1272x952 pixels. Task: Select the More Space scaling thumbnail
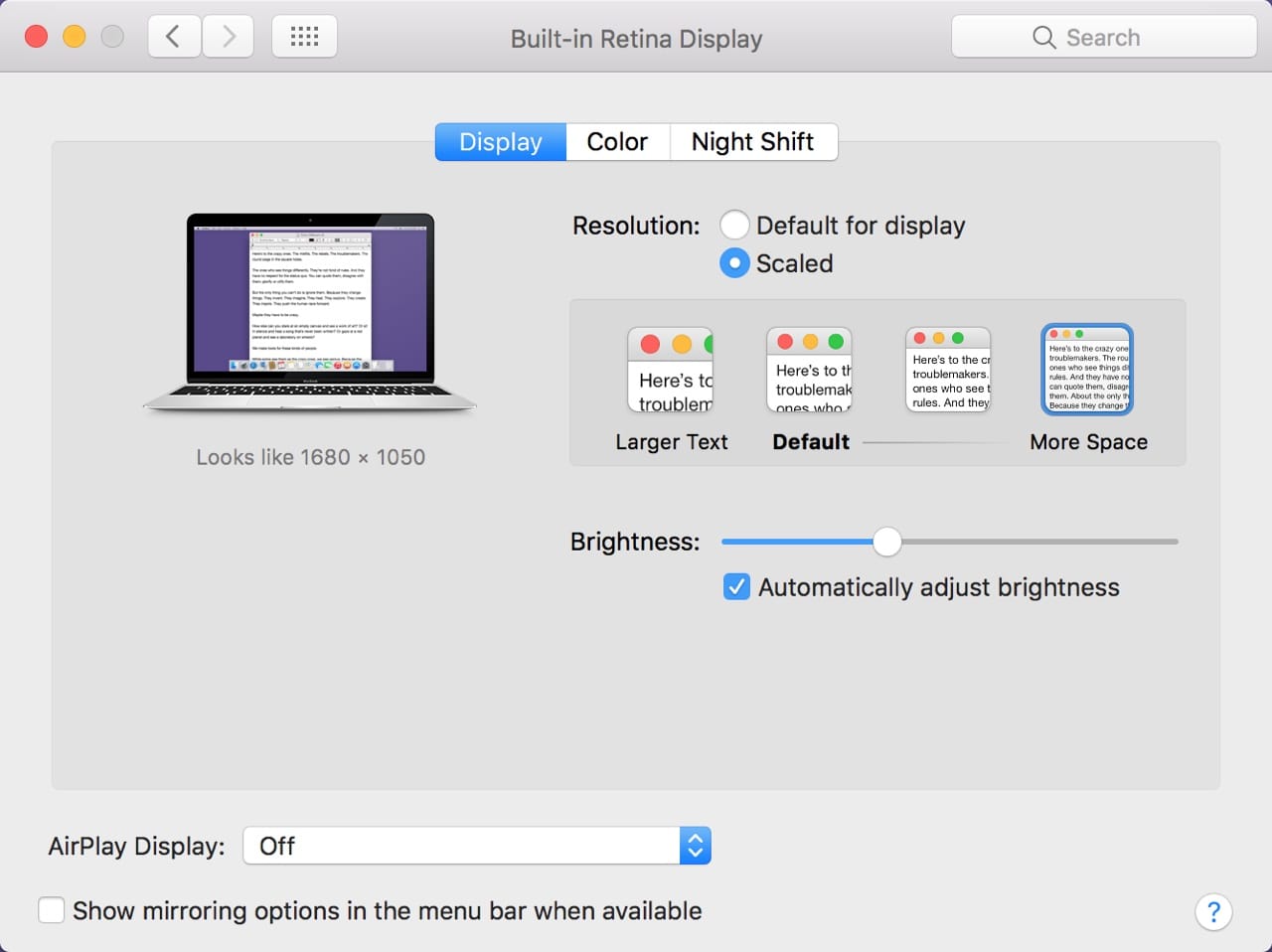pyautogui.click(x=1087, y=370)
